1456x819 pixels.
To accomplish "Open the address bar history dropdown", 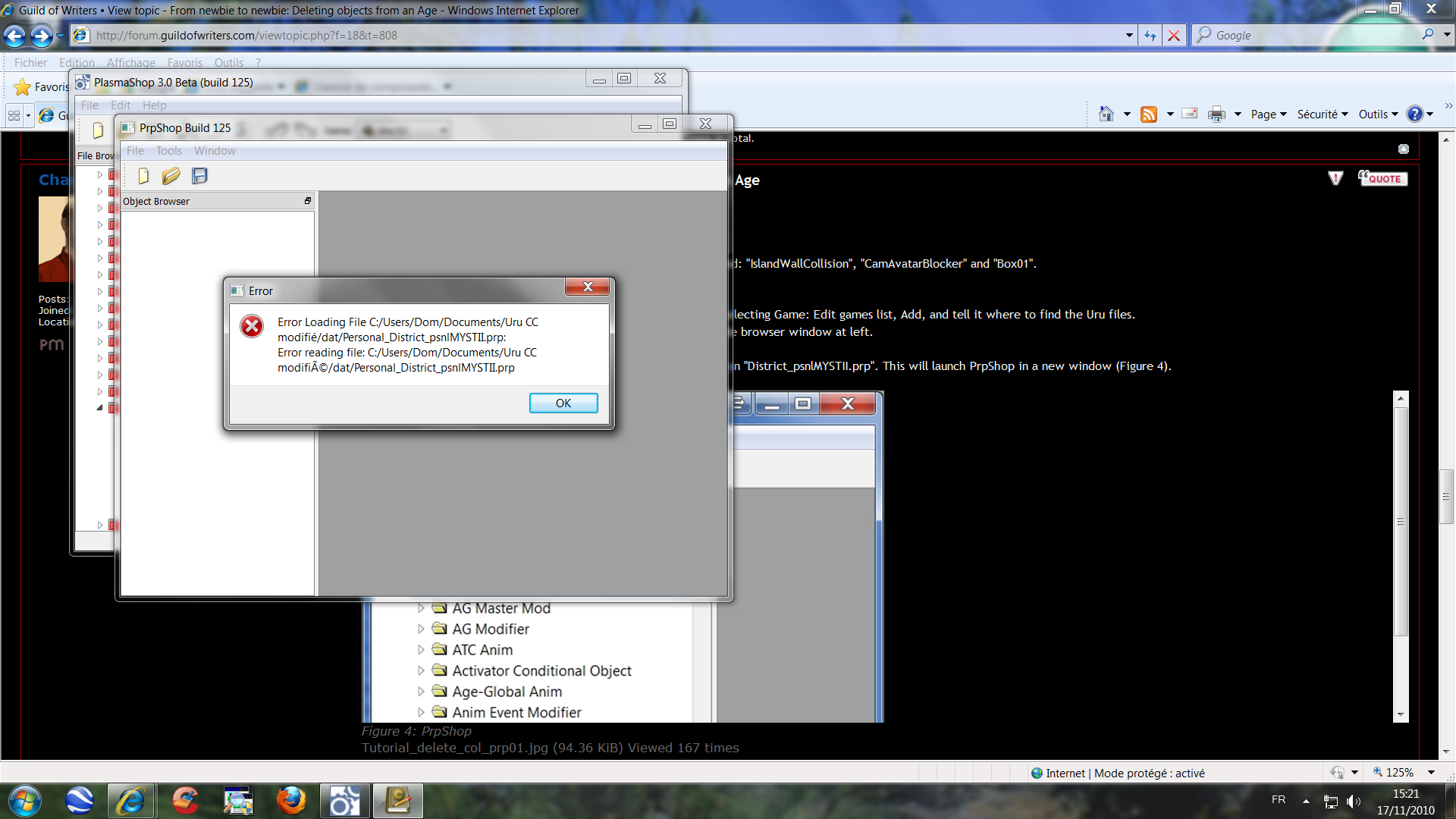I will (x=1128, y=35).
